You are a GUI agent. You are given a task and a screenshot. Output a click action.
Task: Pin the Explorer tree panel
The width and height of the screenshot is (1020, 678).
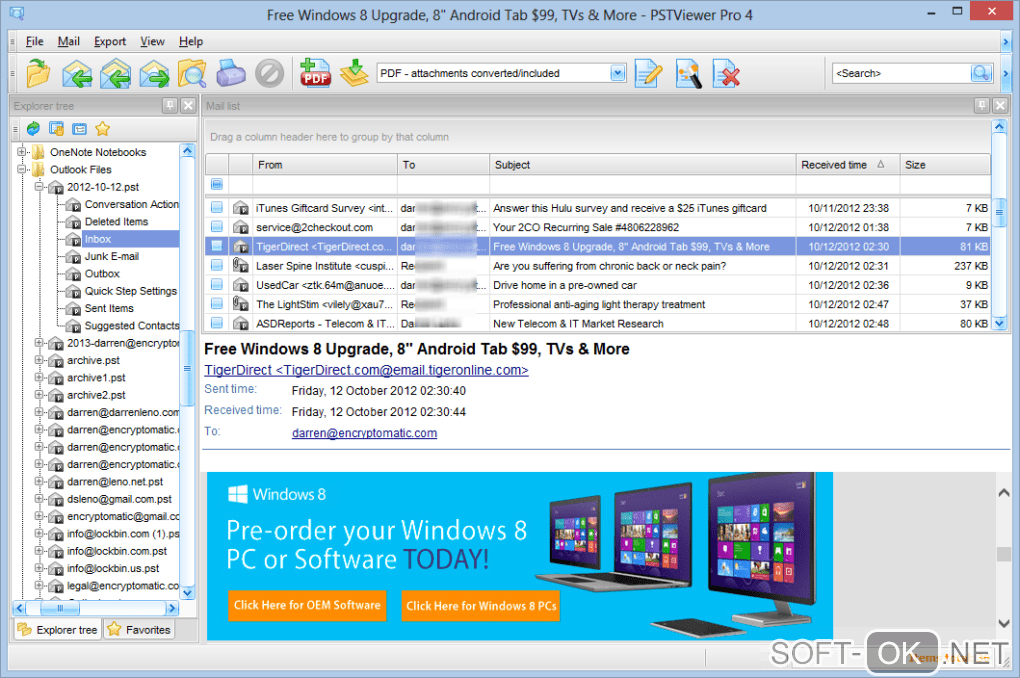click(170, 105)
